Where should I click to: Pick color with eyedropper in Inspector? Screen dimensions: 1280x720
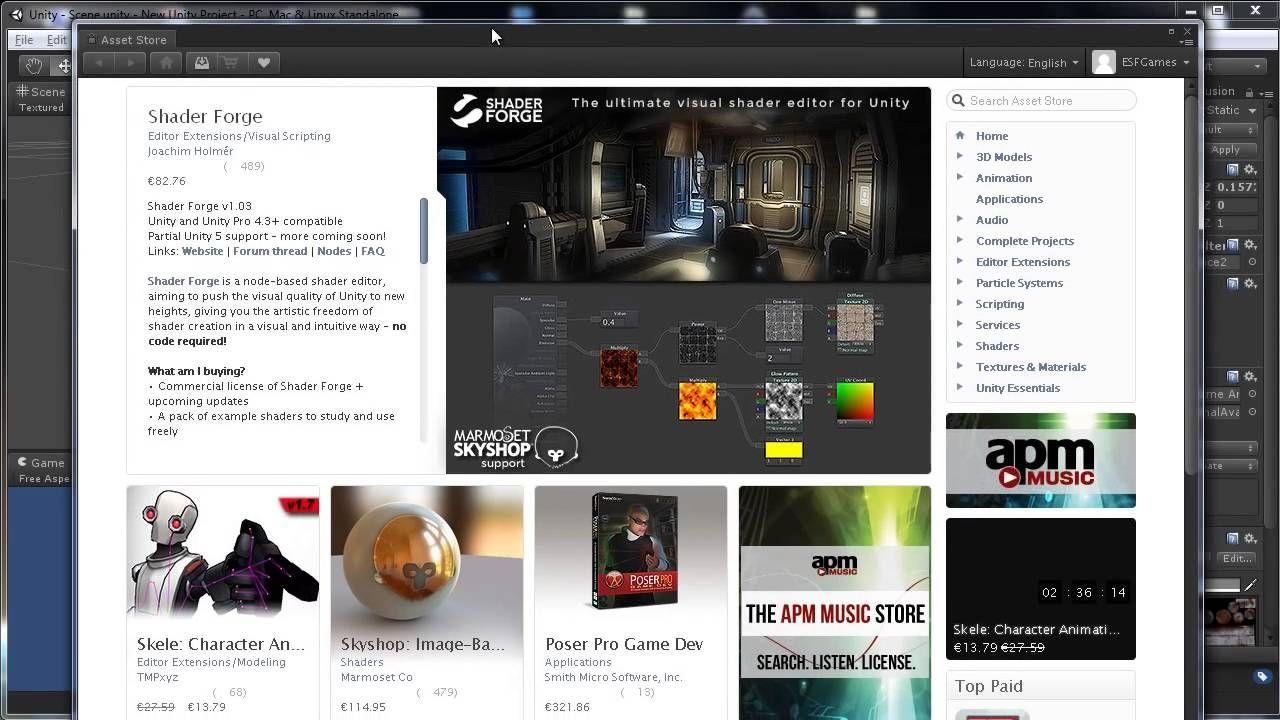(1249, 586)
